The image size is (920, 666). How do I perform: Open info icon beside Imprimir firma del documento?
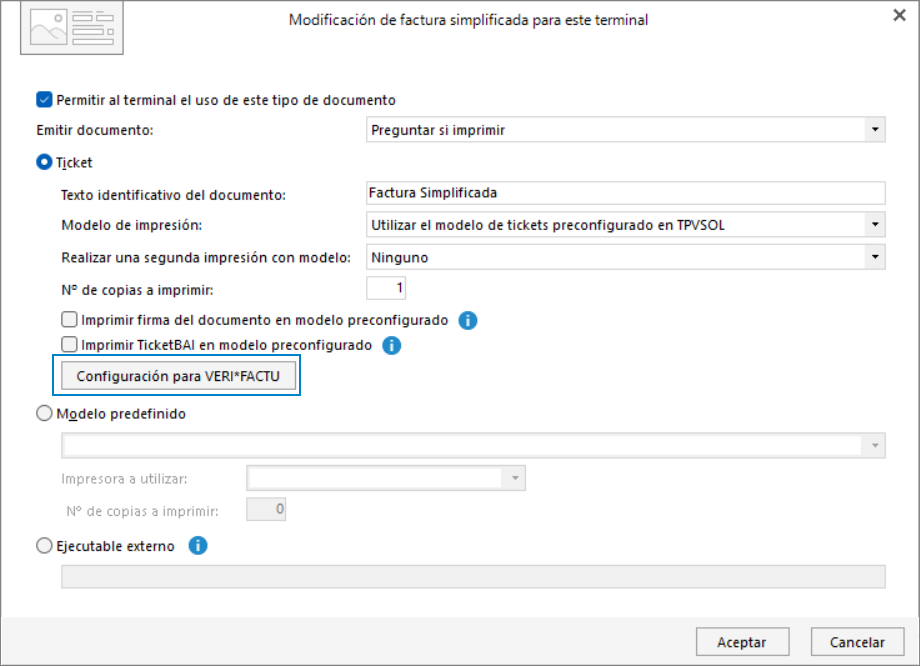point(468,320)
